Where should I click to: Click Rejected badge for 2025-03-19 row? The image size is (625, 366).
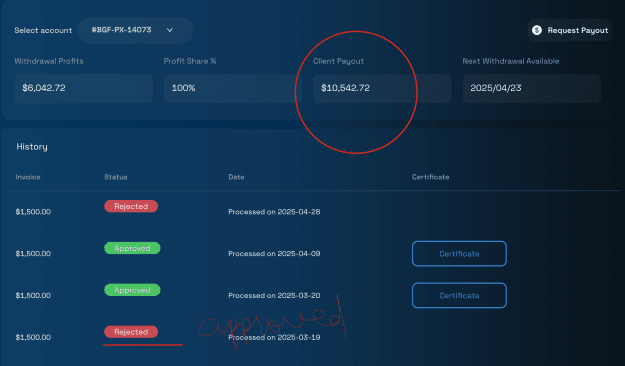click(131, 332)
